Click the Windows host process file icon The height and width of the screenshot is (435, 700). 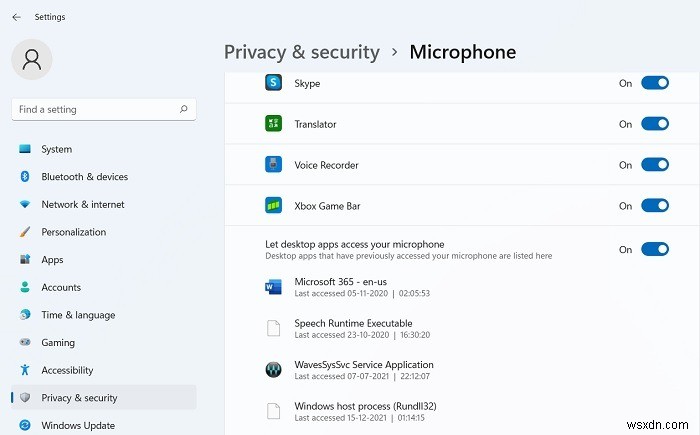273,411
